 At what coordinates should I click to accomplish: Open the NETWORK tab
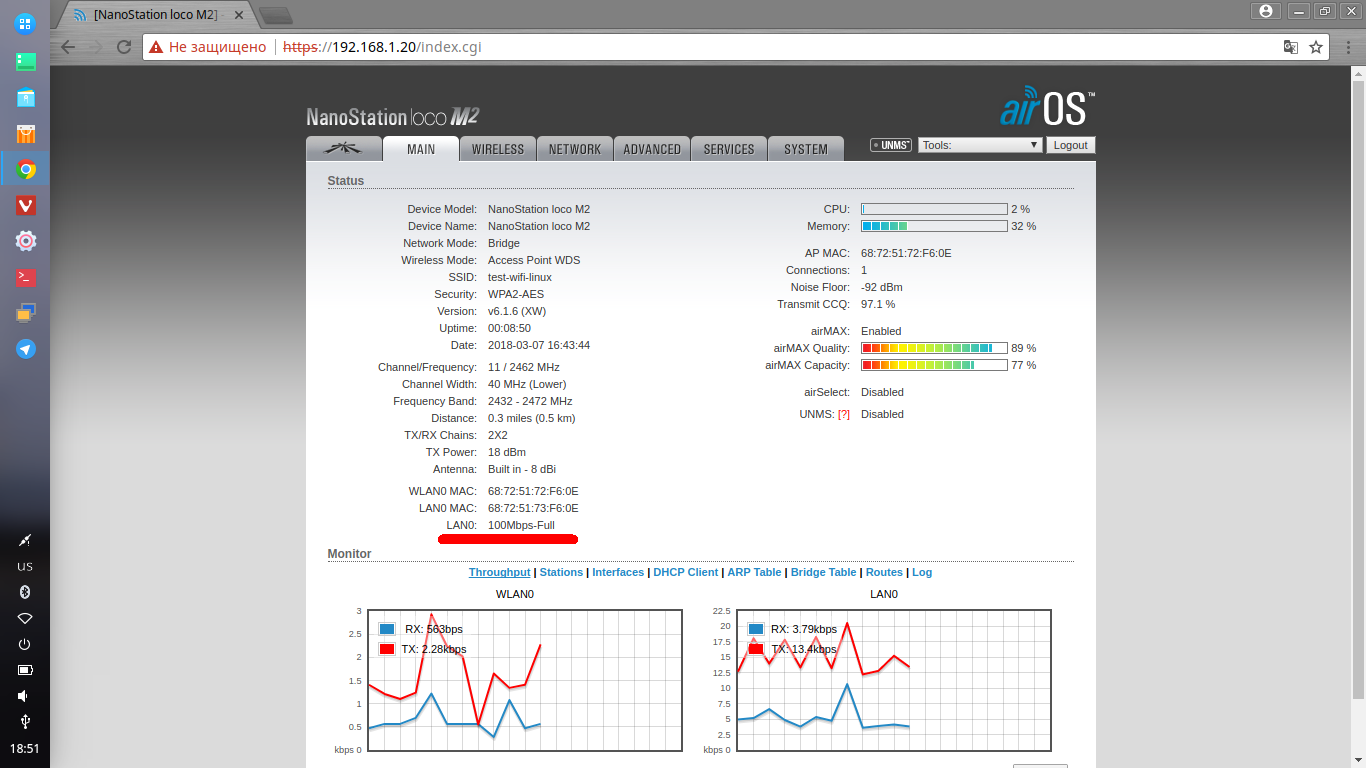point(575,149)
